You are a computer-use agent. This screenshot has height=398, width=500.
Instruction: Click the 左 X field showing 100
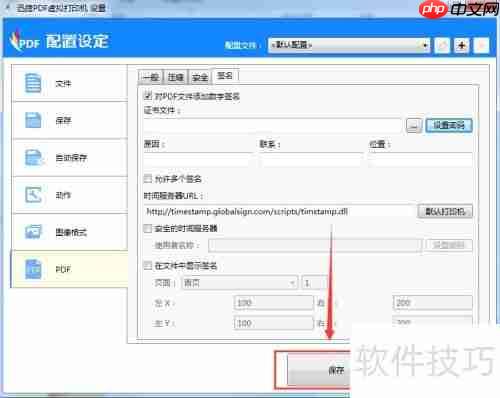[x=274, y=303]
